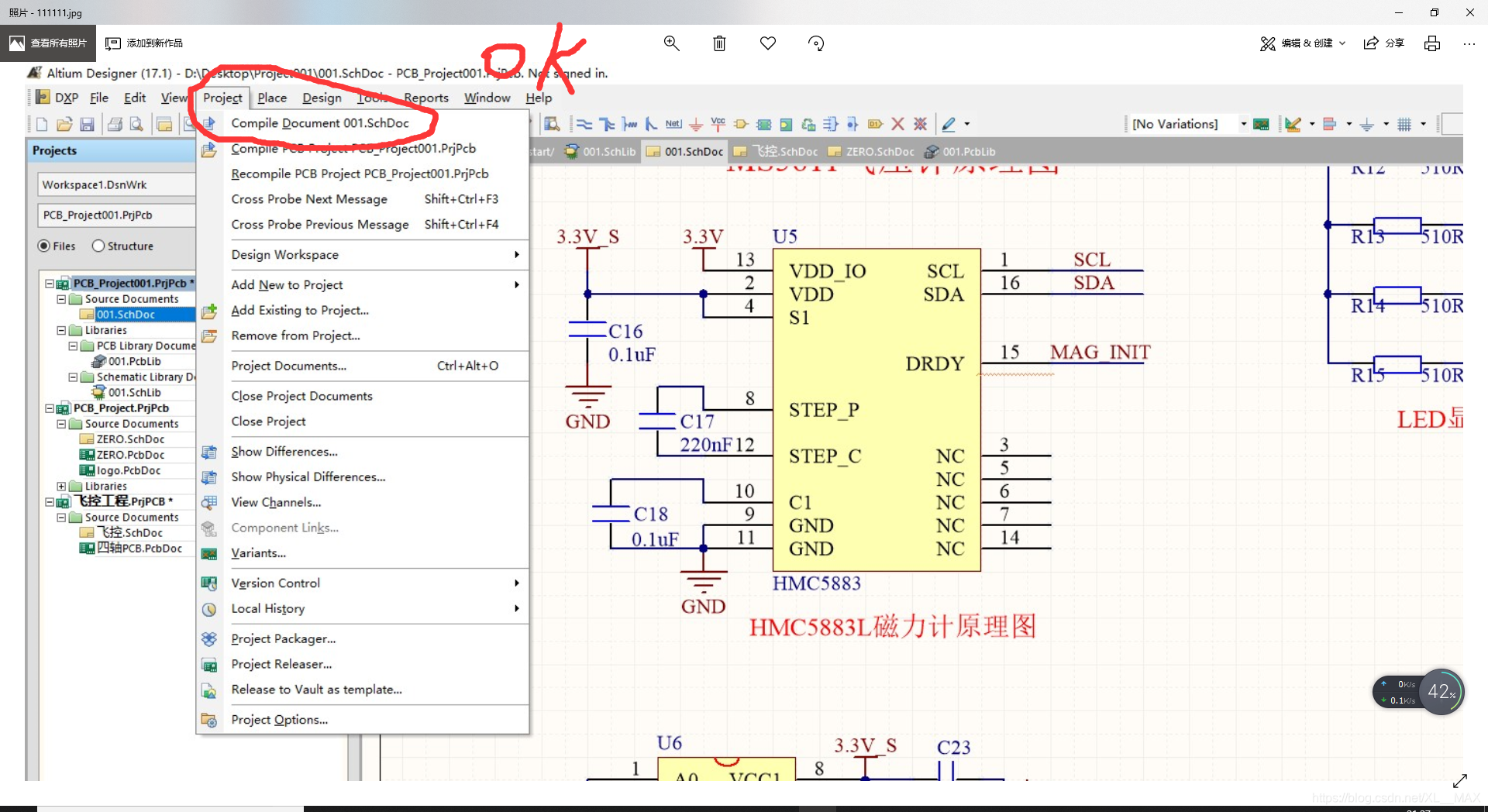Click the print preview toolbar icon
The image size is (1488, 812).
point(136,124)
